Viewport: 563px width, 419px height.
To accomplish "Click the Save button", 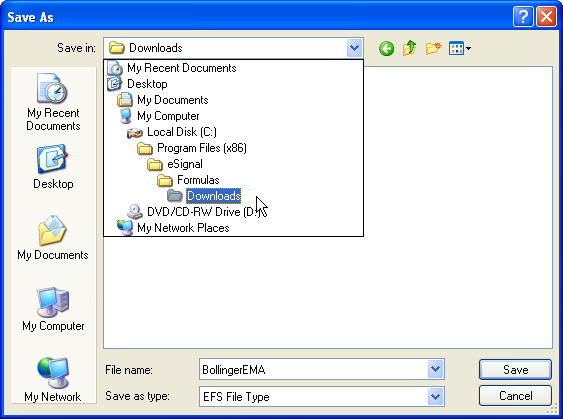I will click(515, 369).
